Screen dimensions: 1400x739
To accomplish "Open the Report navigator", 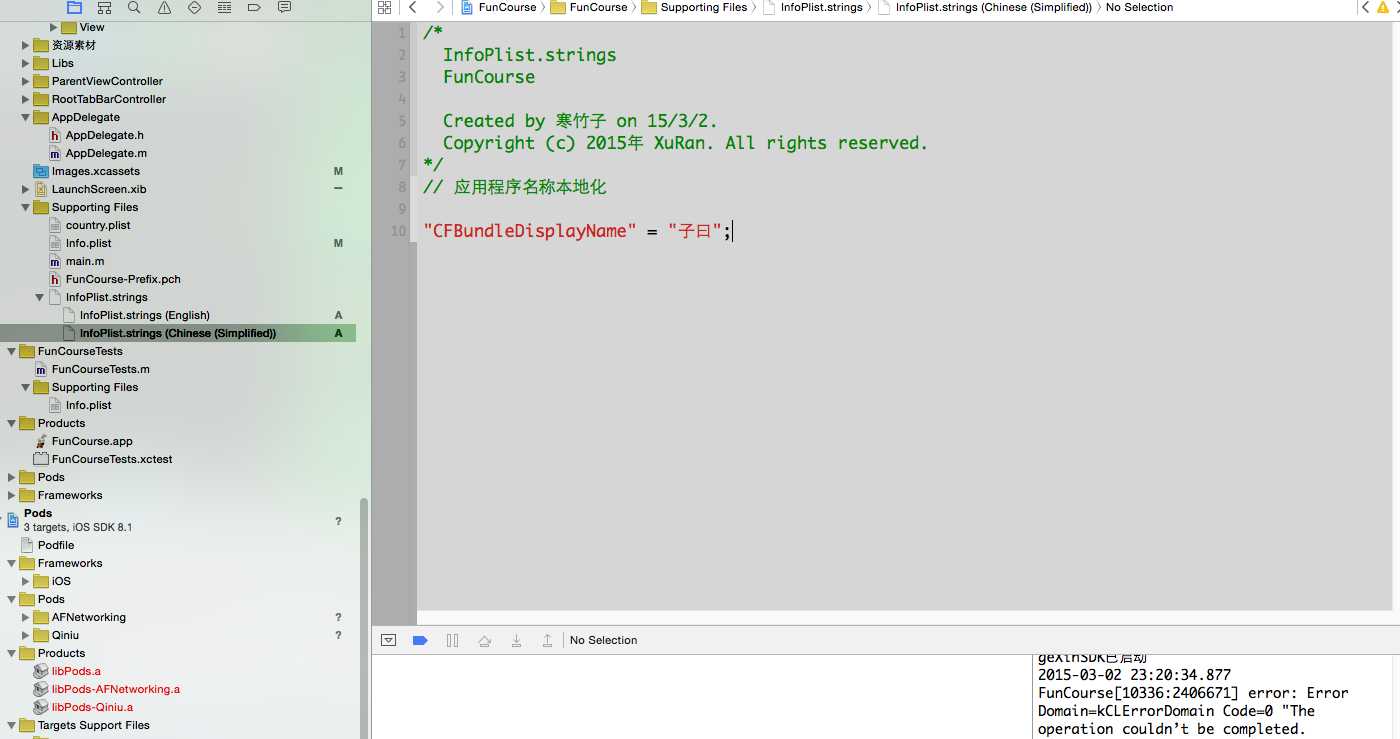I will pos(284,7).
